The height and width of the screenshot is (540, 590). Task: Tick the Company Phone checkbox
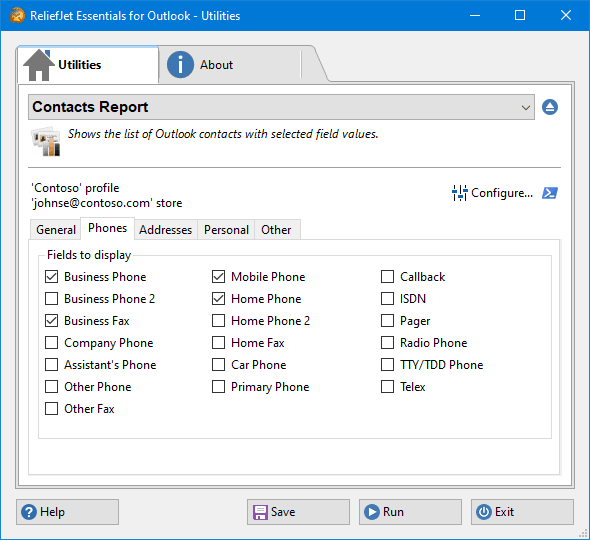(x=52, y=342)
